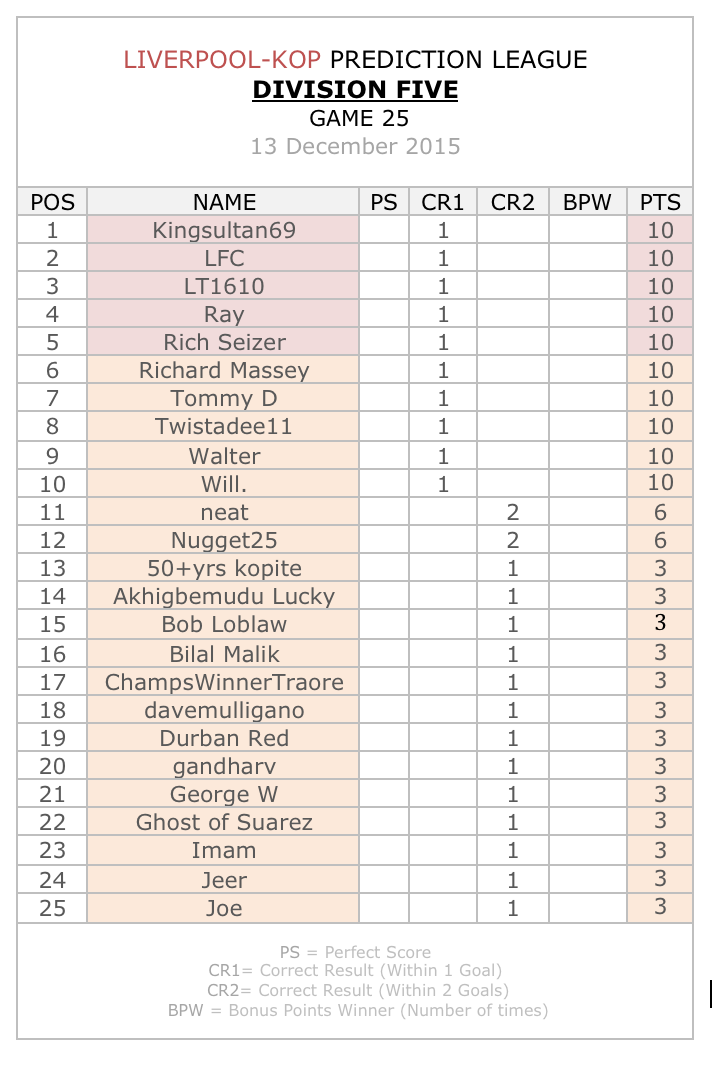This screenshot has width=712, height=1066.
Task: Click the NAME column header
Action: [224, 202]
